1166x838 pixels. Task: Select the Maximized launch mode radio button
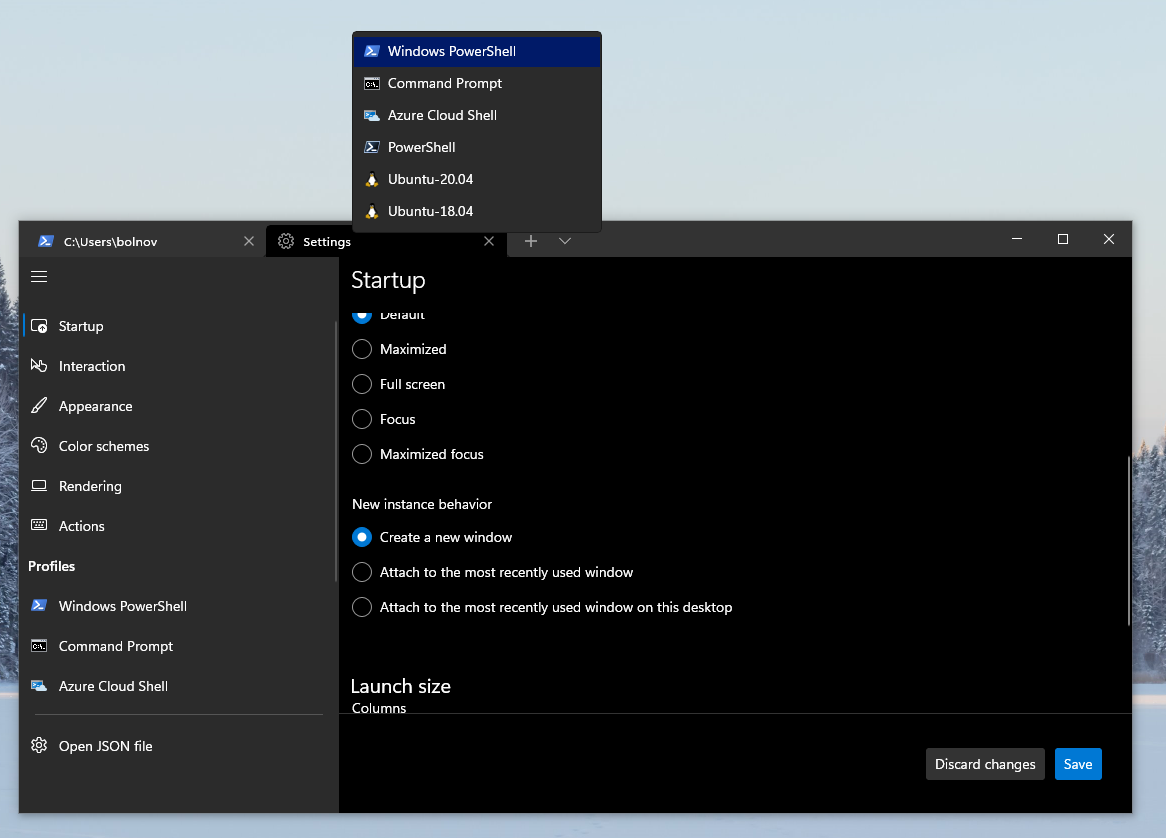pos(361,349)
